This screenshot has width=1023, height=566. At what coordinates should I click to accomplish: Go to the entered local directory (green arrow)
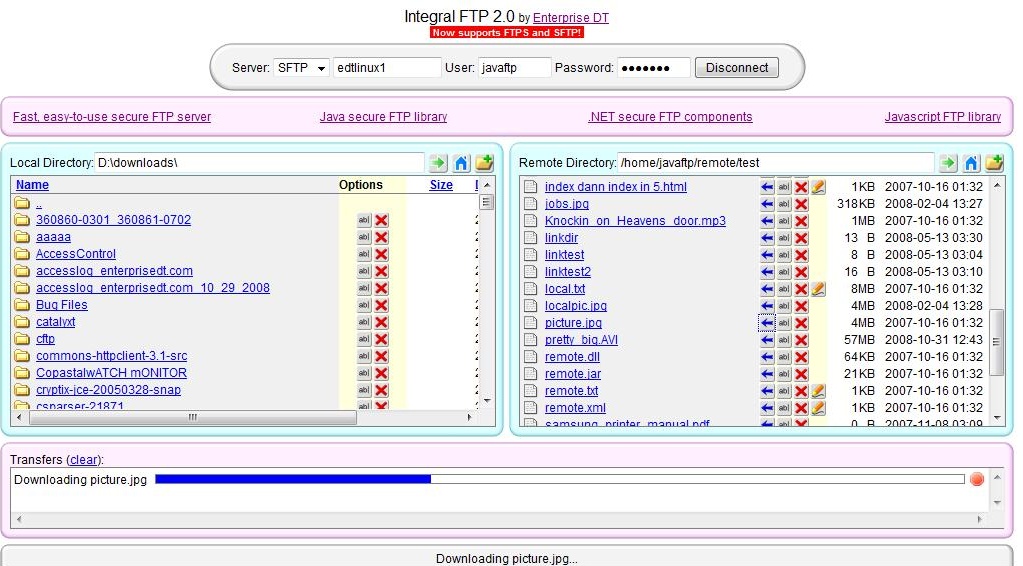coord(438,162)
